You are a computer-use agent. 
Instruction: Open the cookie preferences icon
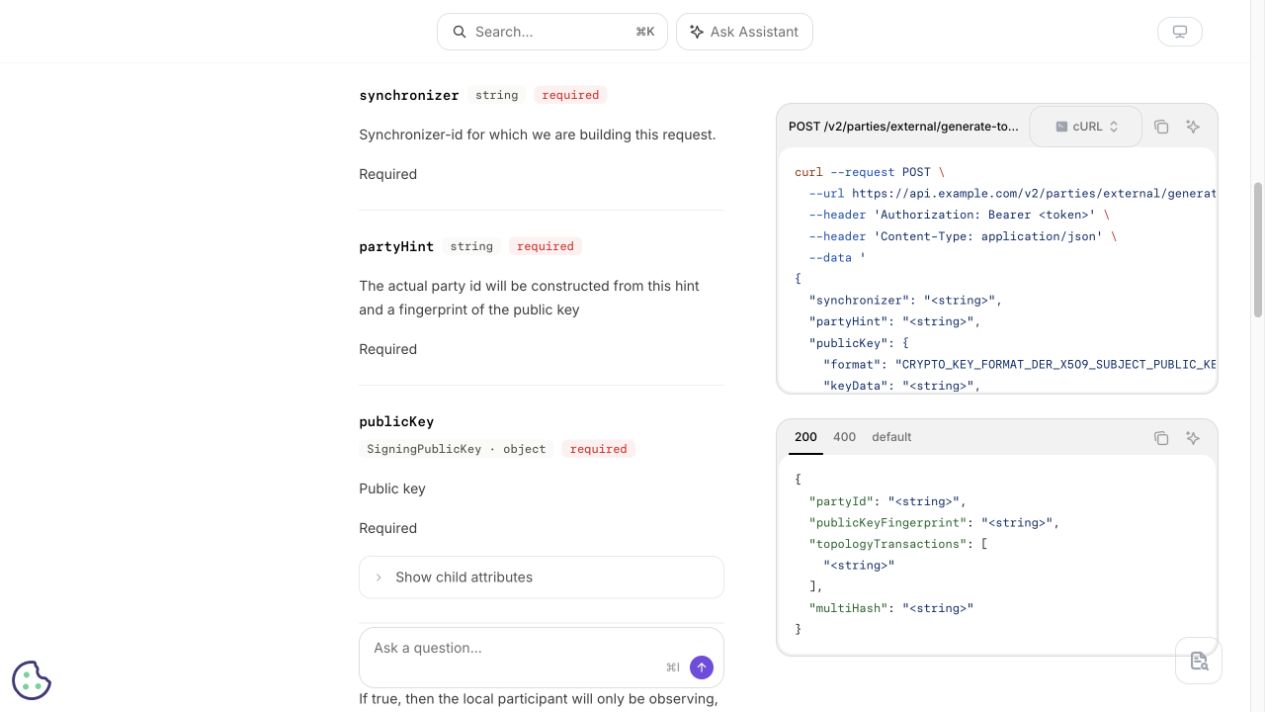click(x=31, y=680)
